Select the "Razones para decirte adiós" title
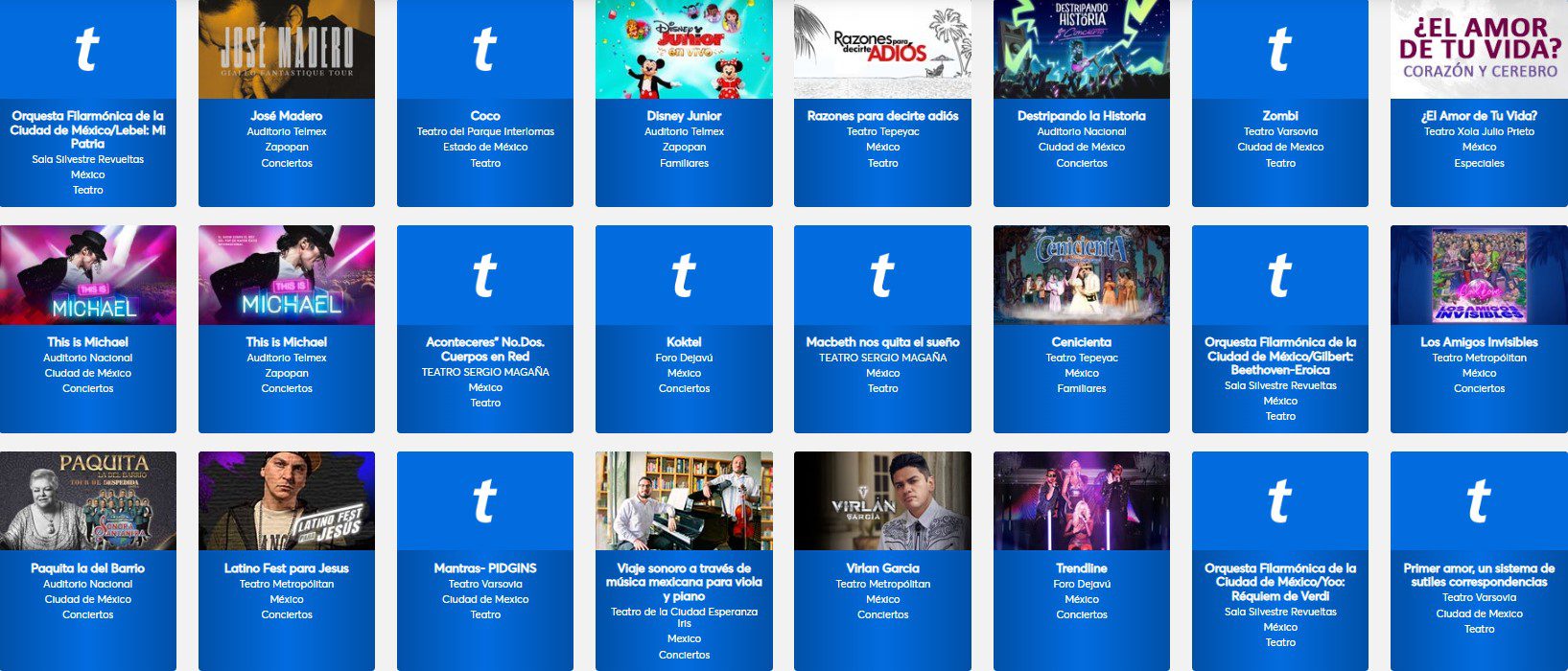The height and width of the screenshot is (671, 1568). (x=882, y=116)
